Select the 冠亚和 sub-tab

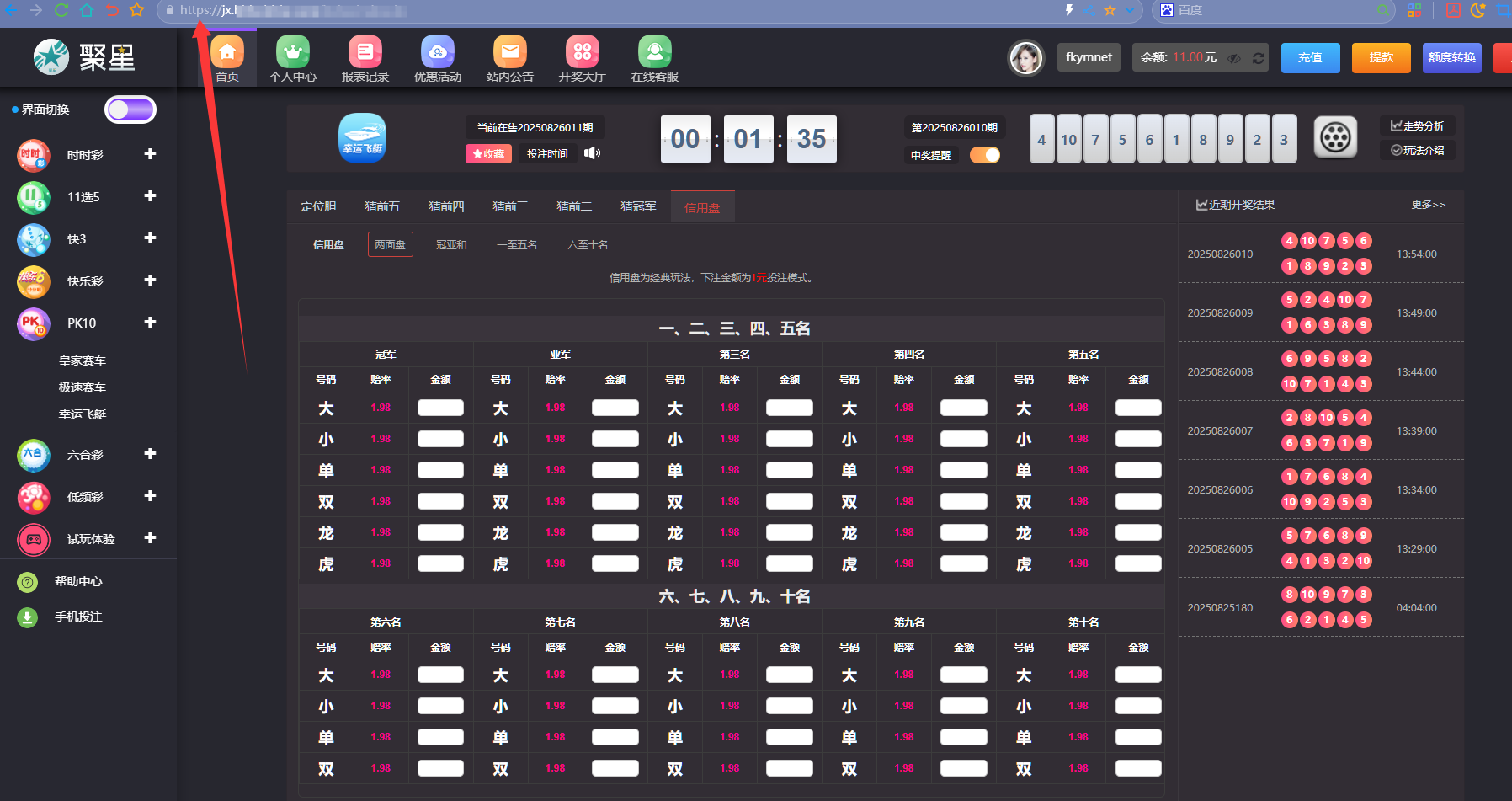coord(451,245)
